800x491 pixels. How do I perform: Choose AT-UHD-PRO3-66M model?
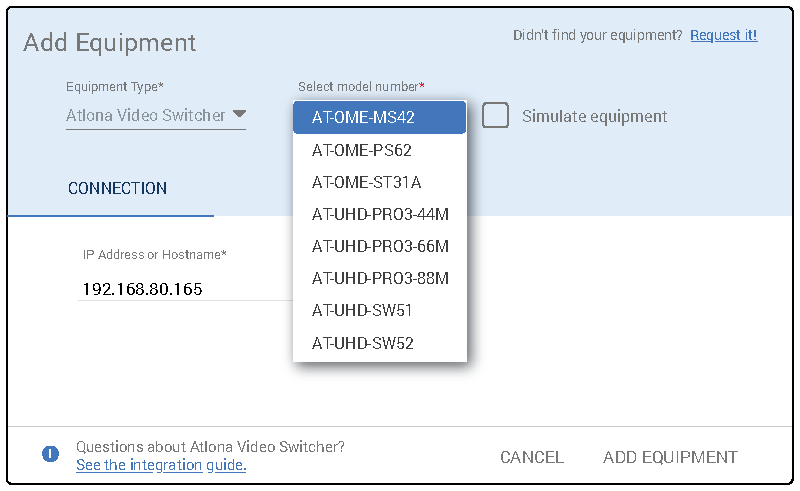pyautogui.click(x=379, y=246)
